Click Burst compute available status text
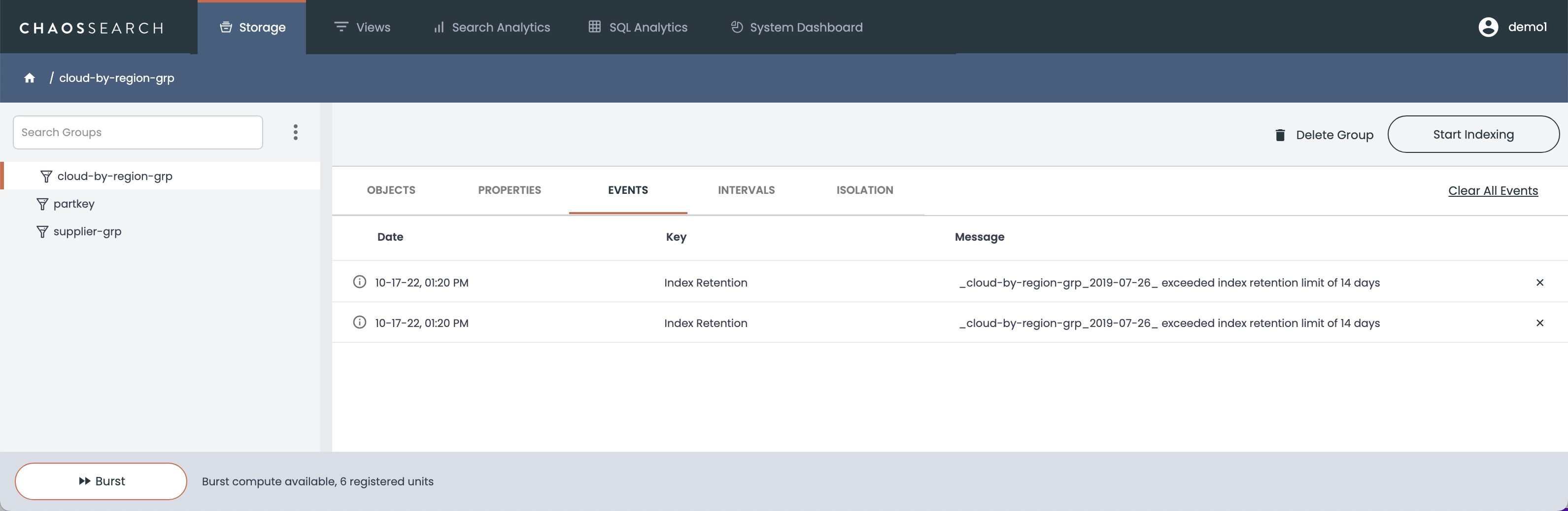The width and height of the screenshot is (1568, 511). (x=318, y=481)
